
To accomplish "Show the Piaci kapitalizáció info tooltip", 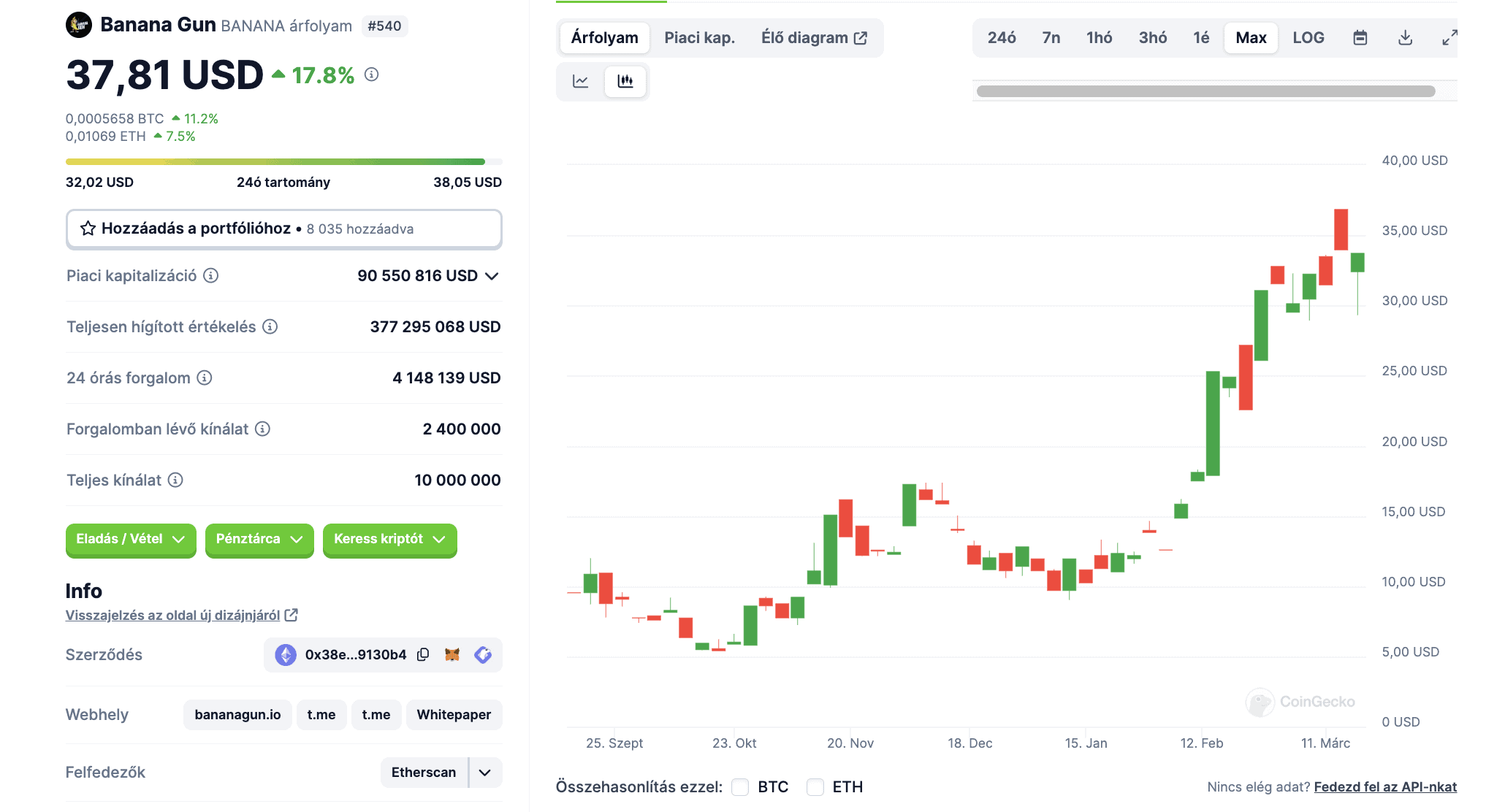I will pos(211,275).
